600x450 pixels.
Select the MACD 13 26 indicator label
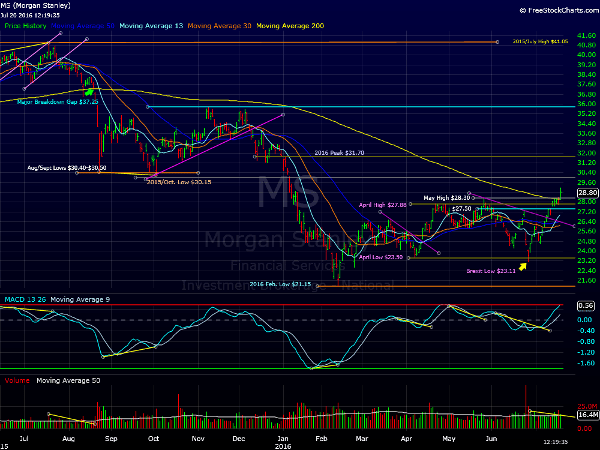click(25, 299)
